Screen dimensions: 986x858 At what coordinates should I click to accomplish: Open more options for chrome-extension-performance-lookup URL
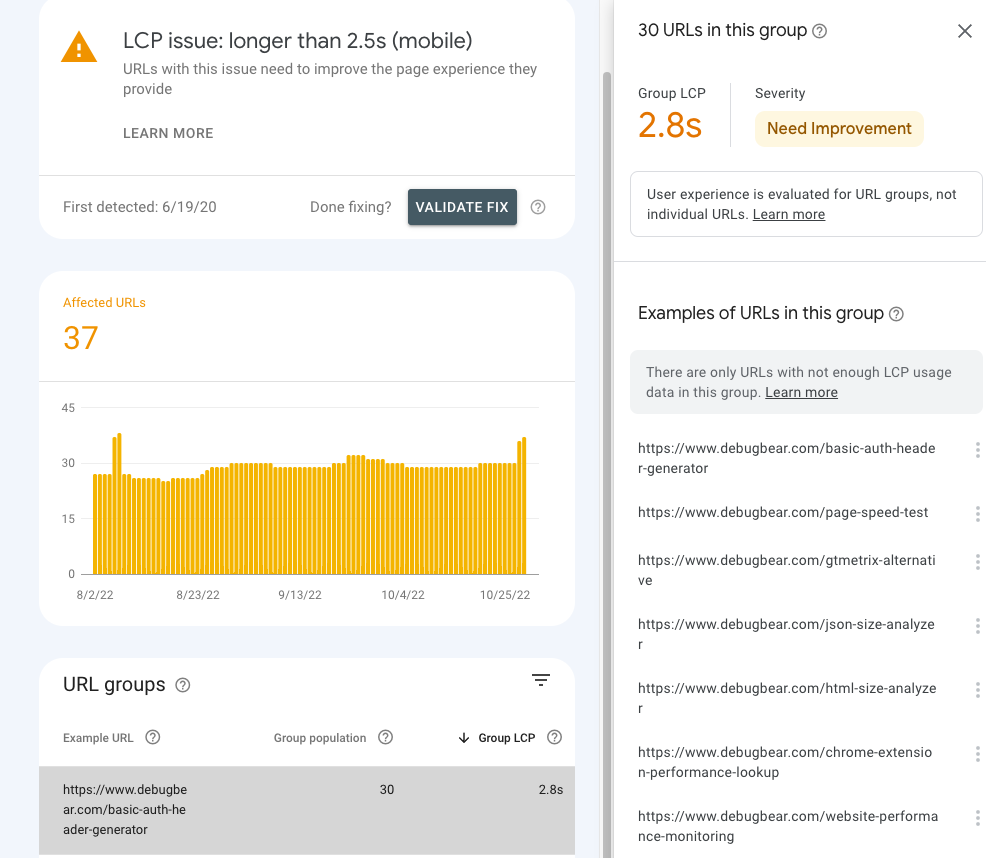[x=977, y=754]
